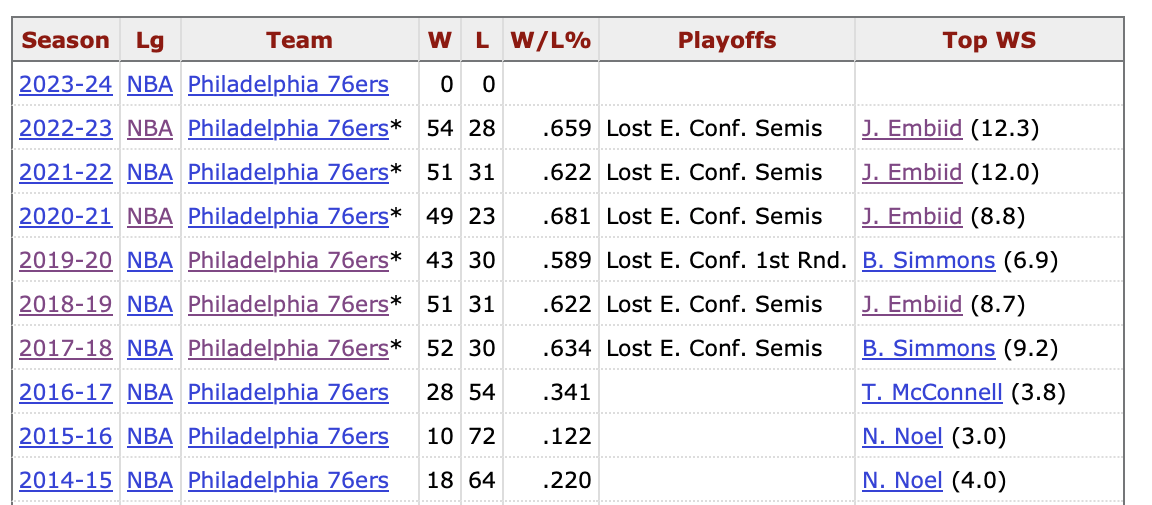This screenshot has height=505, width=1152.
Task: Sort table by Season column header
Action: pyautogui.click(x=65, y=41)
